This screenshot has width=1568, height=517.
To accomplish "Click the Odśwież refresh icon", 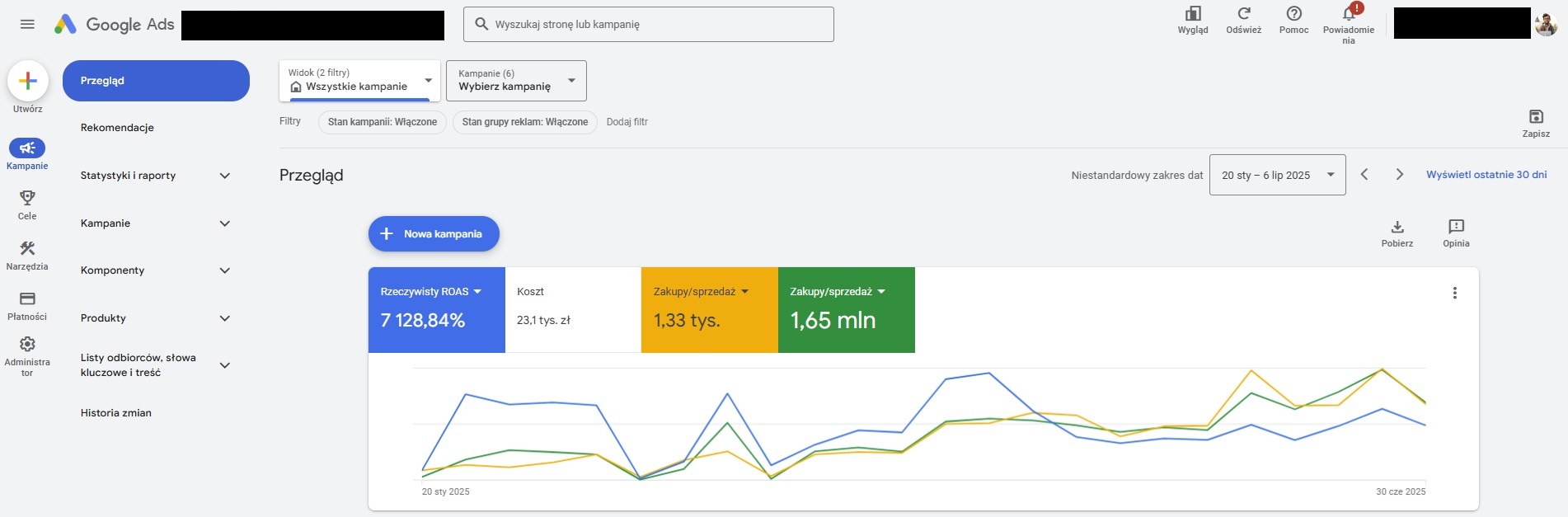I will 1244,13.
